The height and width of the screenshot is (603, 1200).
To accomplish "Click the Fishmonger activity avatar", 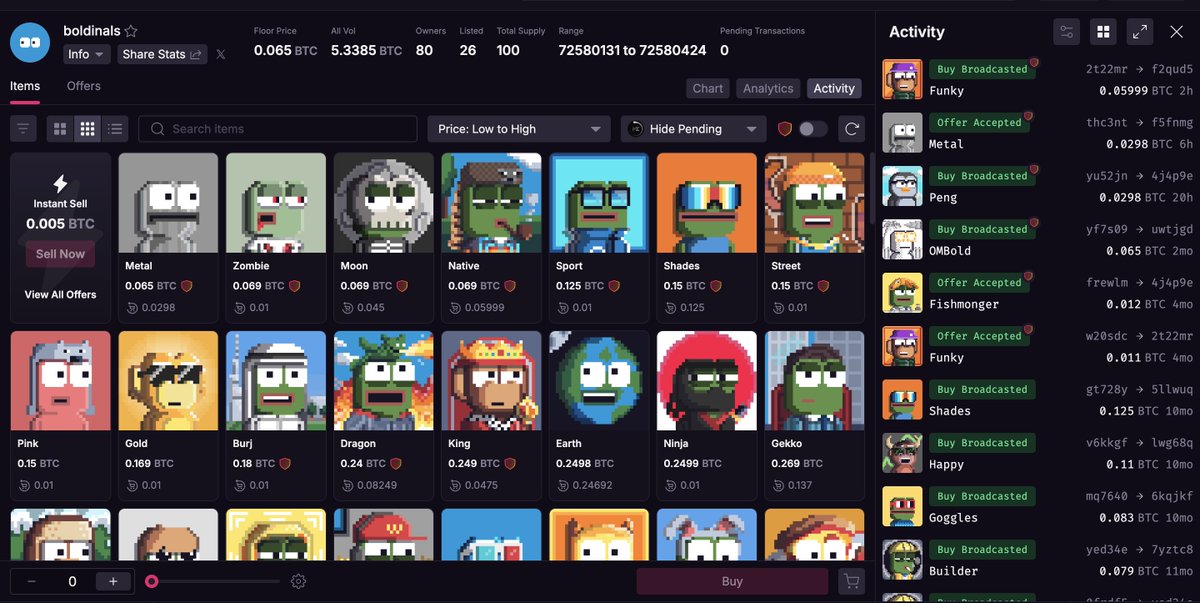I will [902, 293].
